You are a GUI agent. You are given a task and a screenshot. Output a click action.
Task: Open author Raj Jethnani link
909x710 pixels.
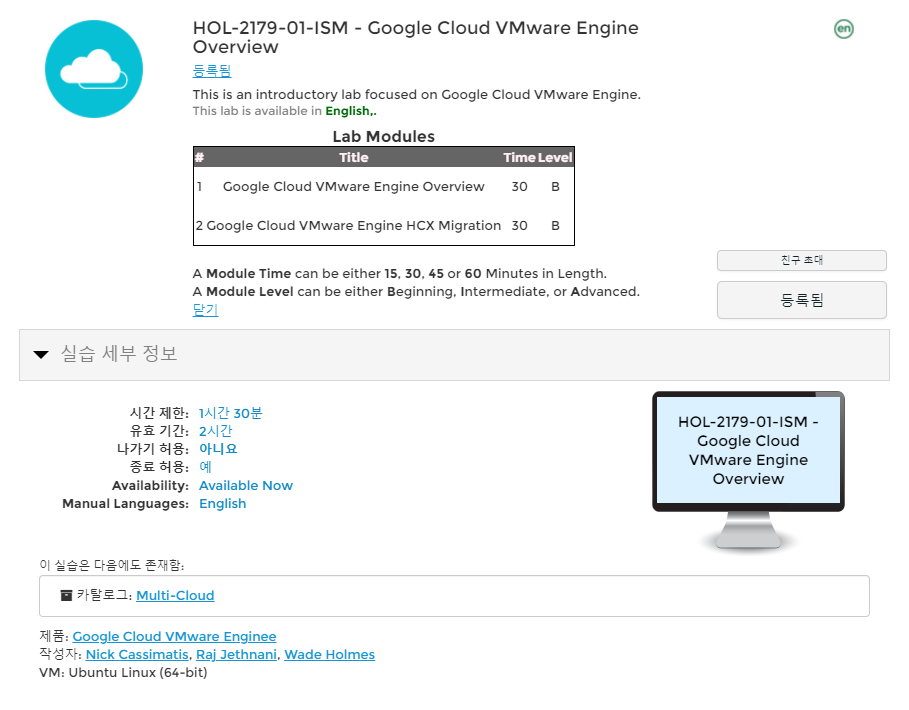coord(236,654)
